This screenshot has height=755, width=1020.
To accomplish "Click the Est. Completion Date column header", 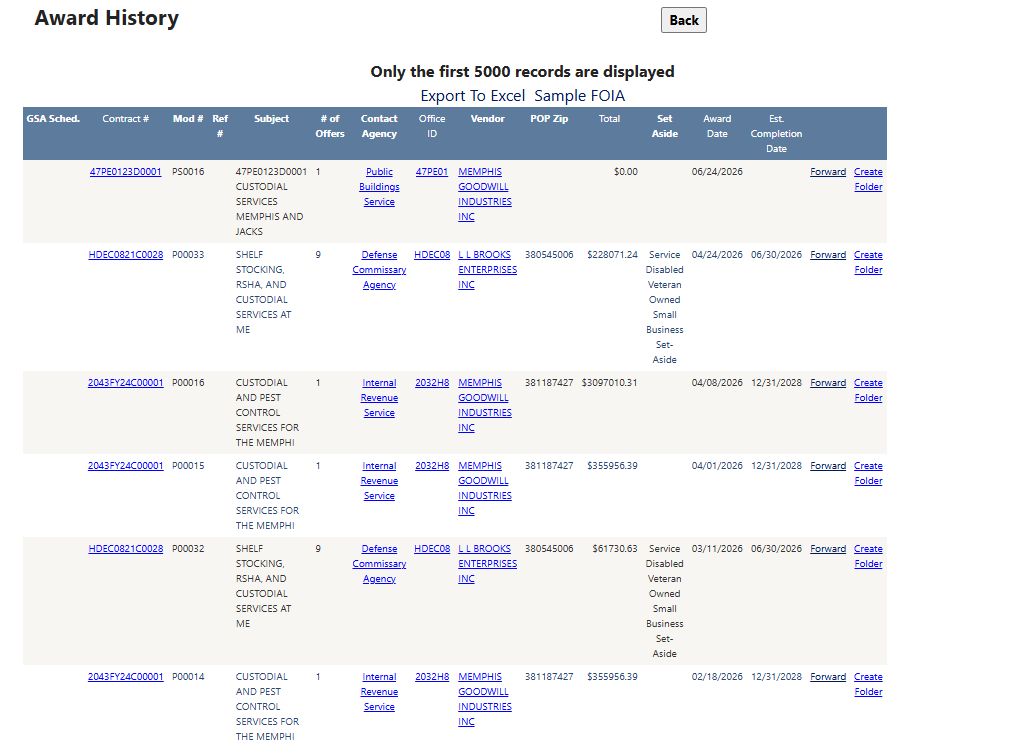I will click(x=776, y=133).
